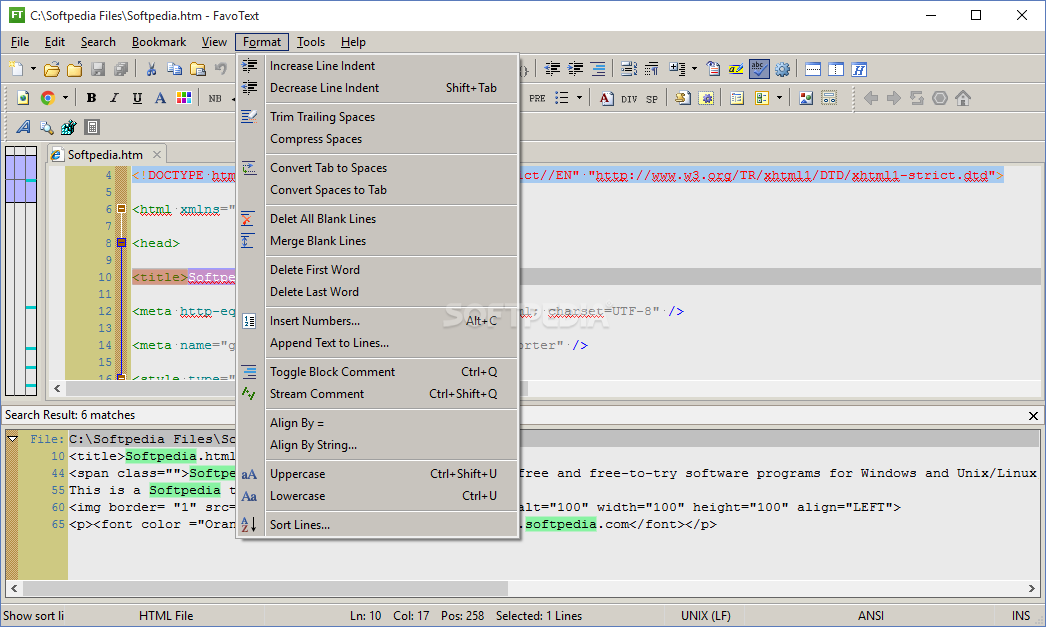Insert non-breaking space with NB button

click(215, 98)
